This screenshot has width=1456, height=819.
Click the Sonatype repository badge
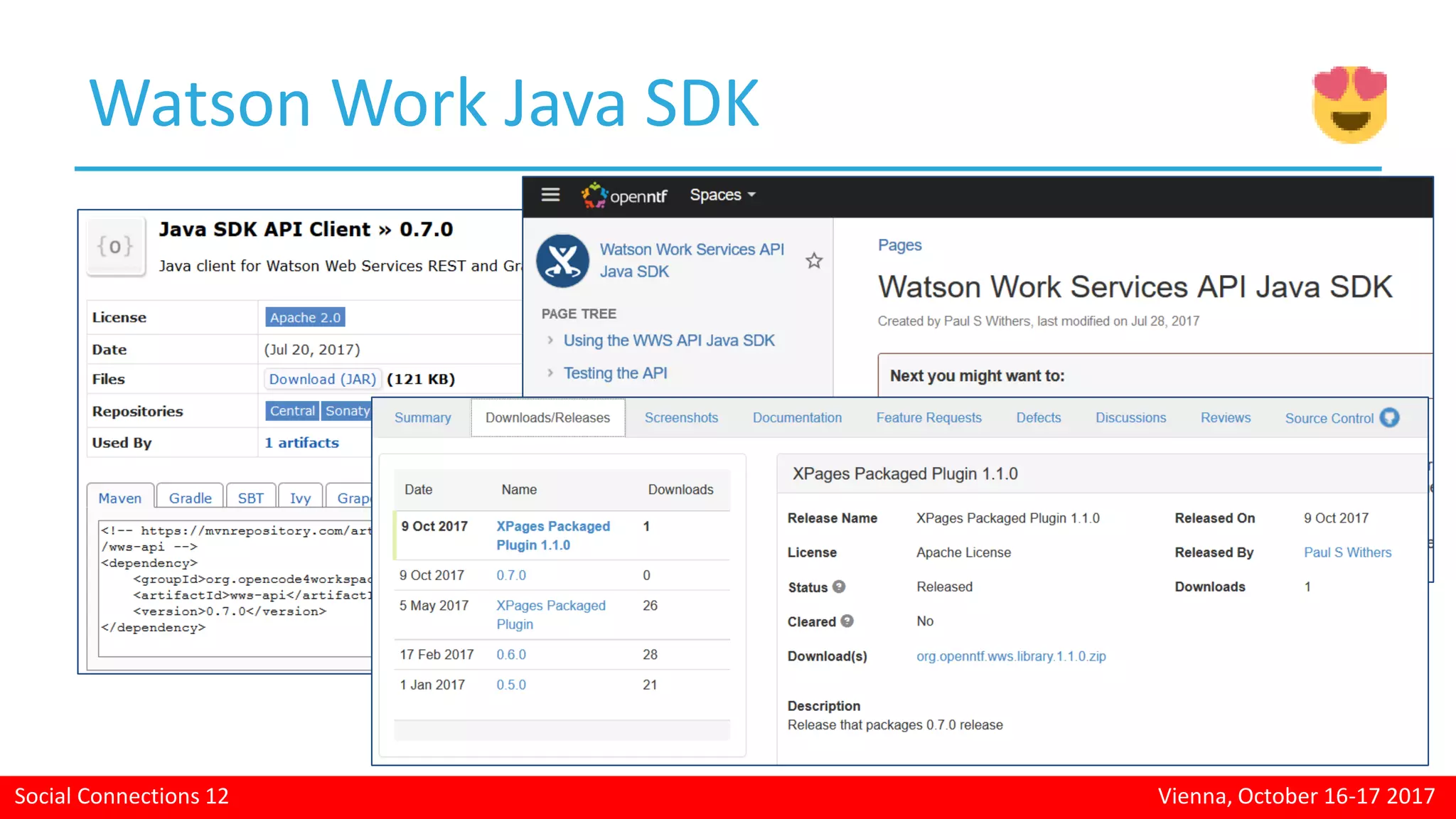click(x=346, y=411)
